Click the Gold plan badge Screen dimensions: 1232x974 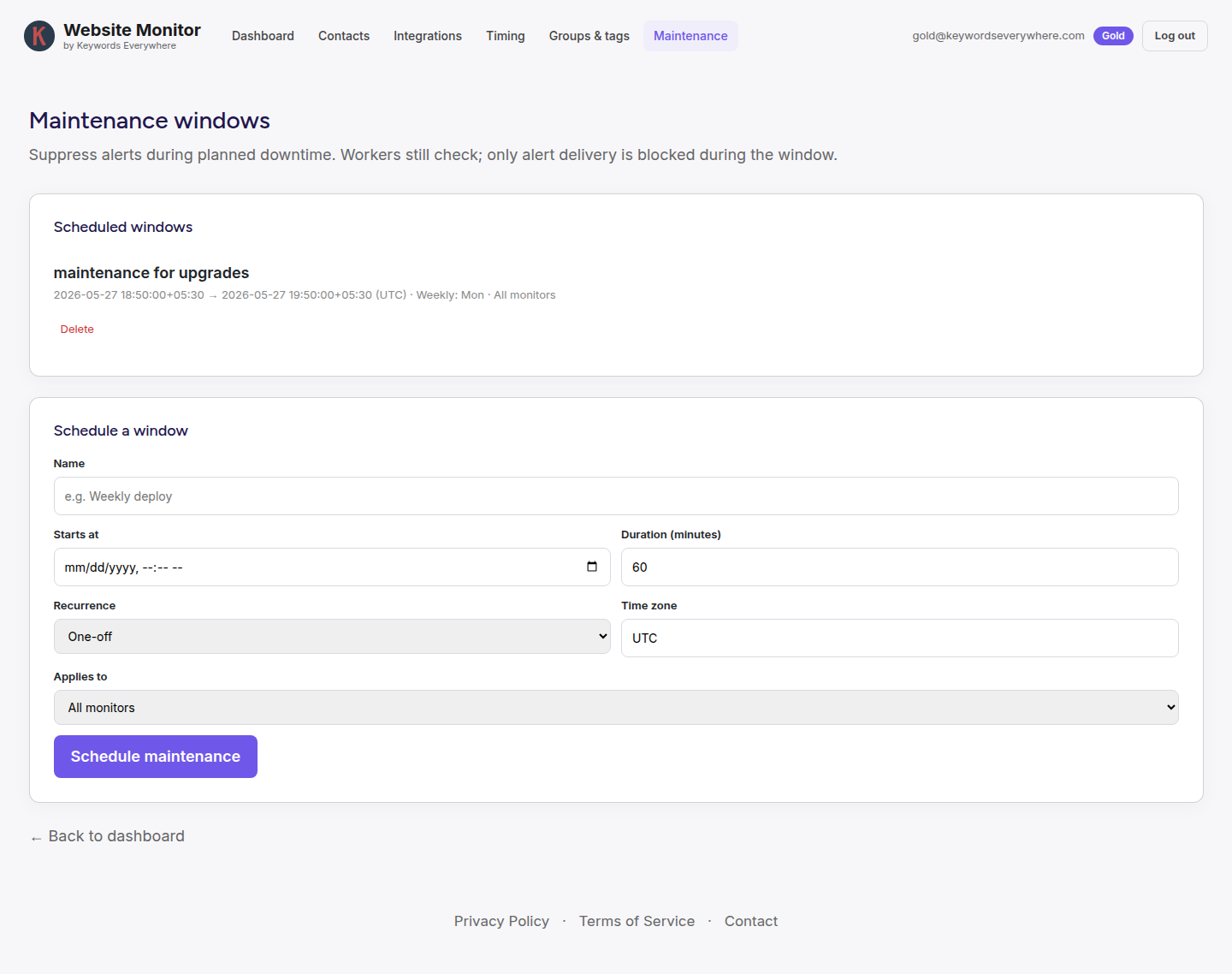point(1113,36)
